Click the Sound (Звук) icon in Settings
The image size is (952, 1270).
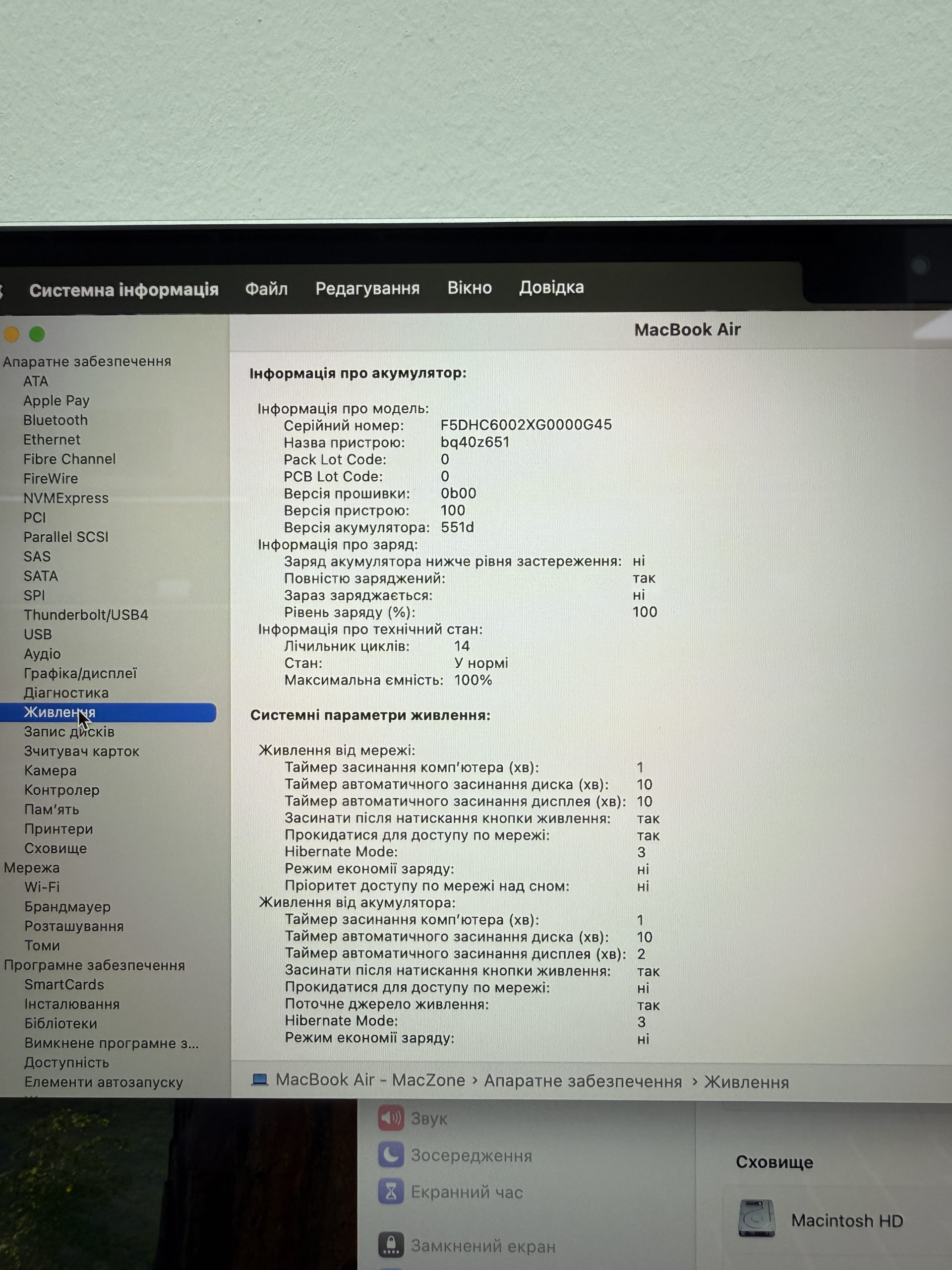(x=391, y=1118)
